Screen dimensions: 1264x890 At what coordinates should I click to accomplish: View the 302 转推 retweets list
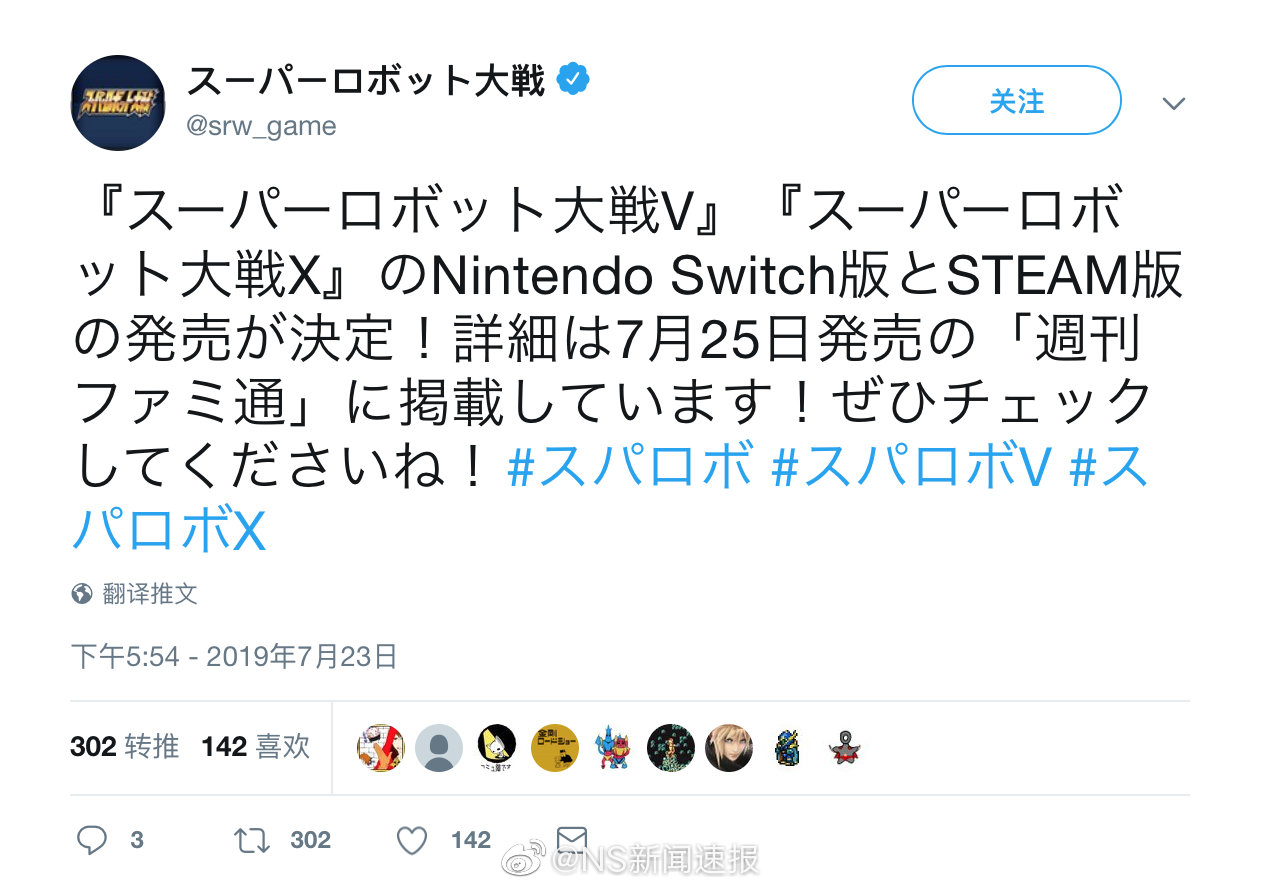pos(124,747)
